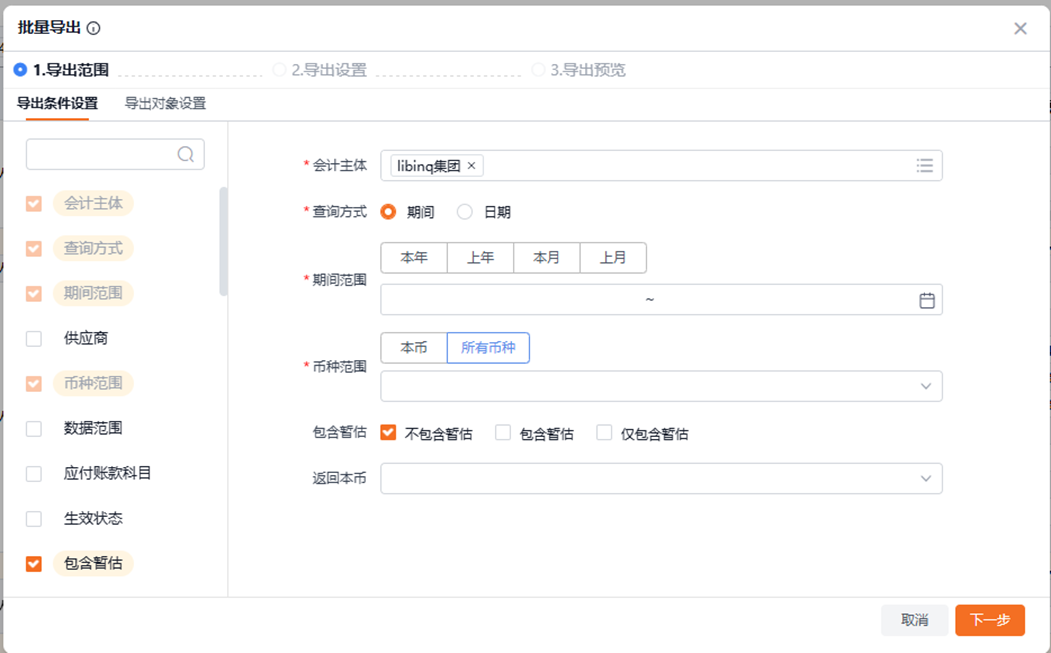Toggle the 期间范围 checkbox in left list
Image resolution: width=1051 pixels, height=653 pixels.
[x=34, y=293]
